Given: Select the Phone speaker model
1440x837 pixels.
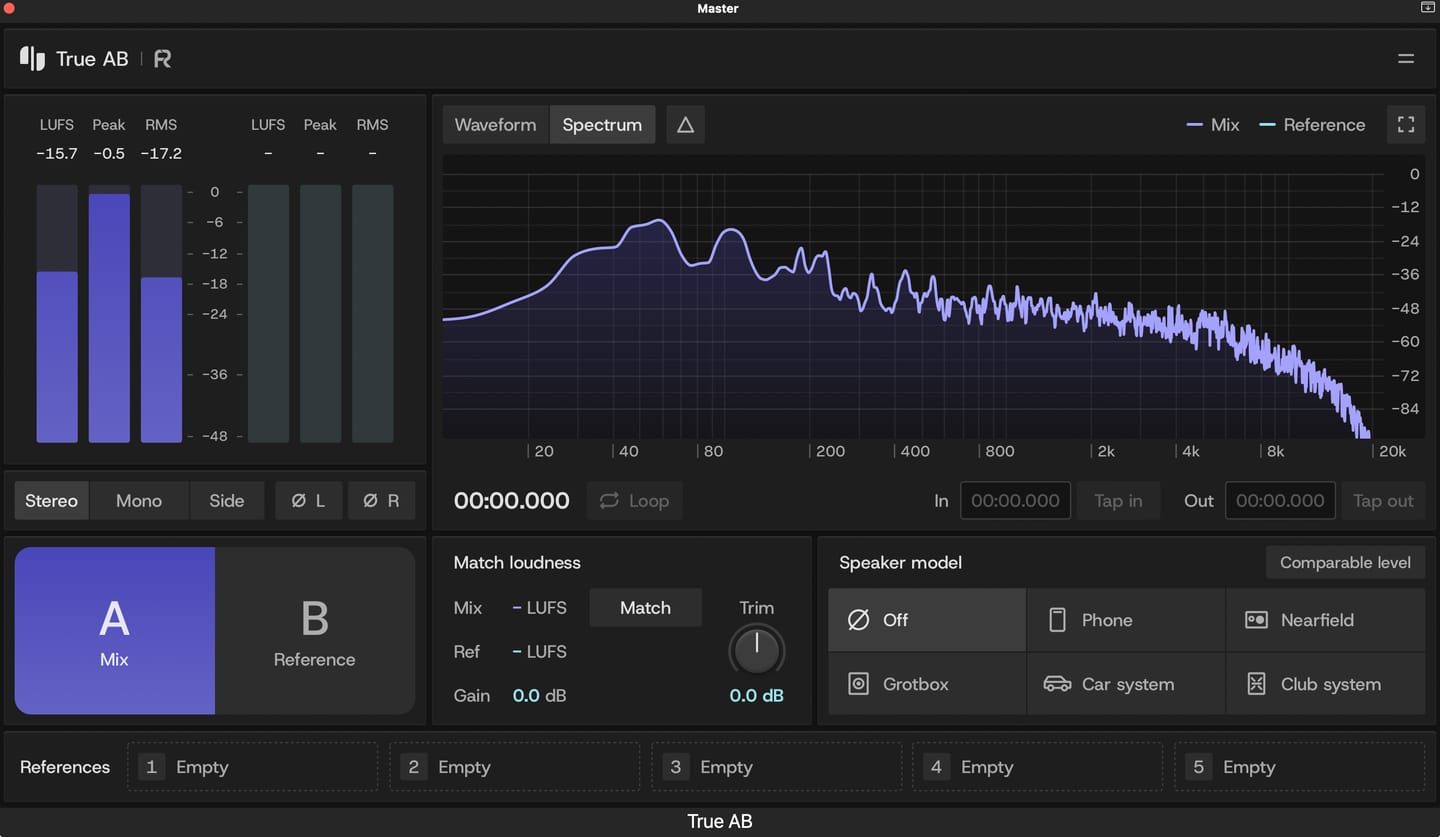Looking at the screenshot, I should coord(1126,620).
